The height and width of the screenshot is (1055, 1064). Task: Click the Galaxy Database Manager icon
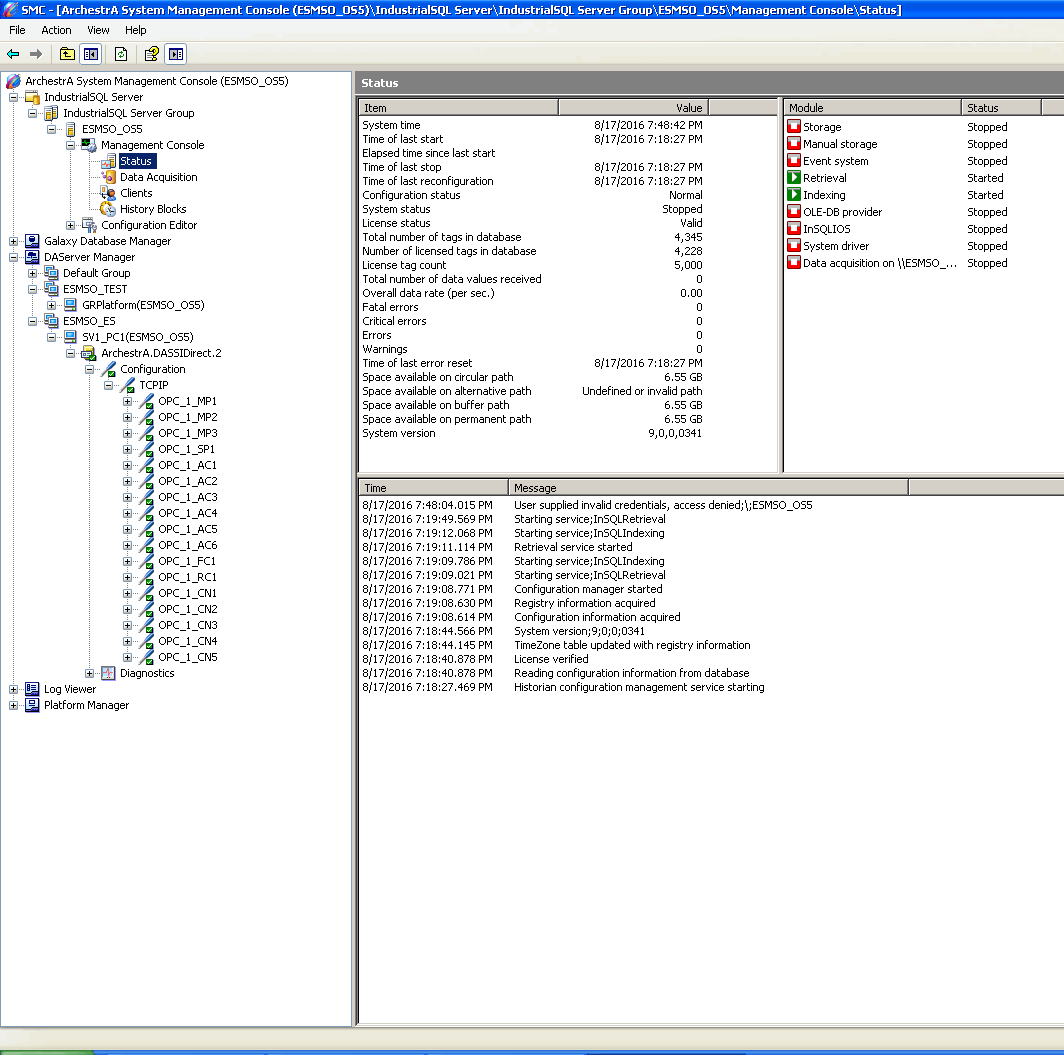coord(32,241)
